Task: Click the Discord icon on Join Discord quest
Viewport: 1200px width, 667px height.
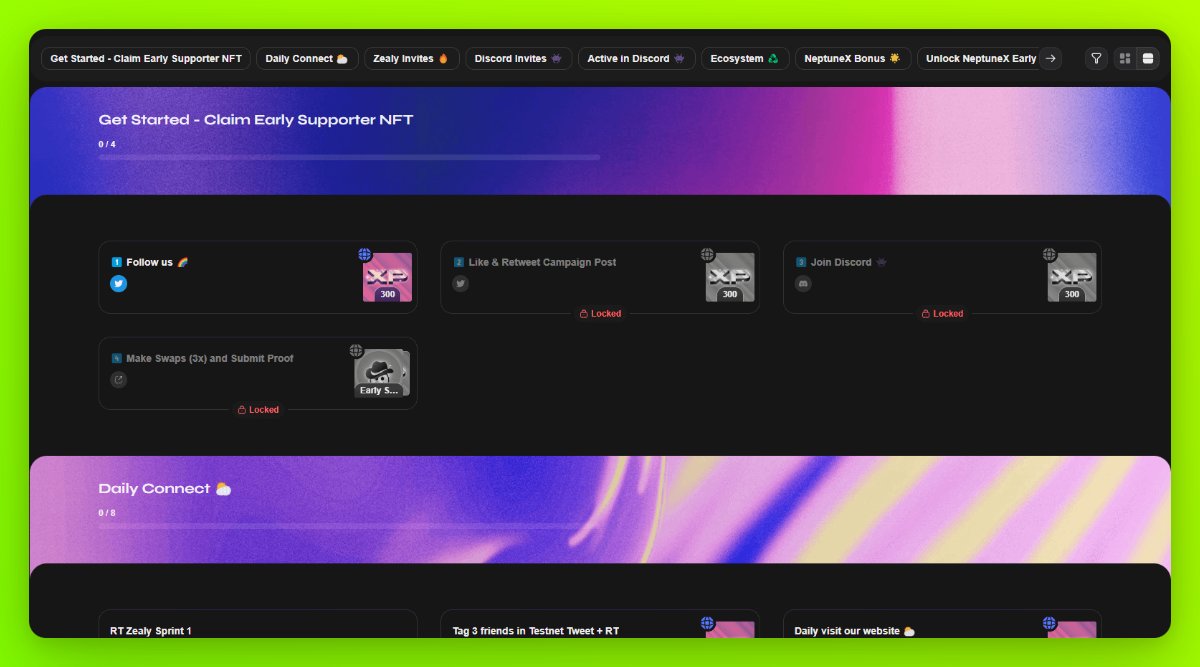Action: pyautogui.click(x=803, y=284)
